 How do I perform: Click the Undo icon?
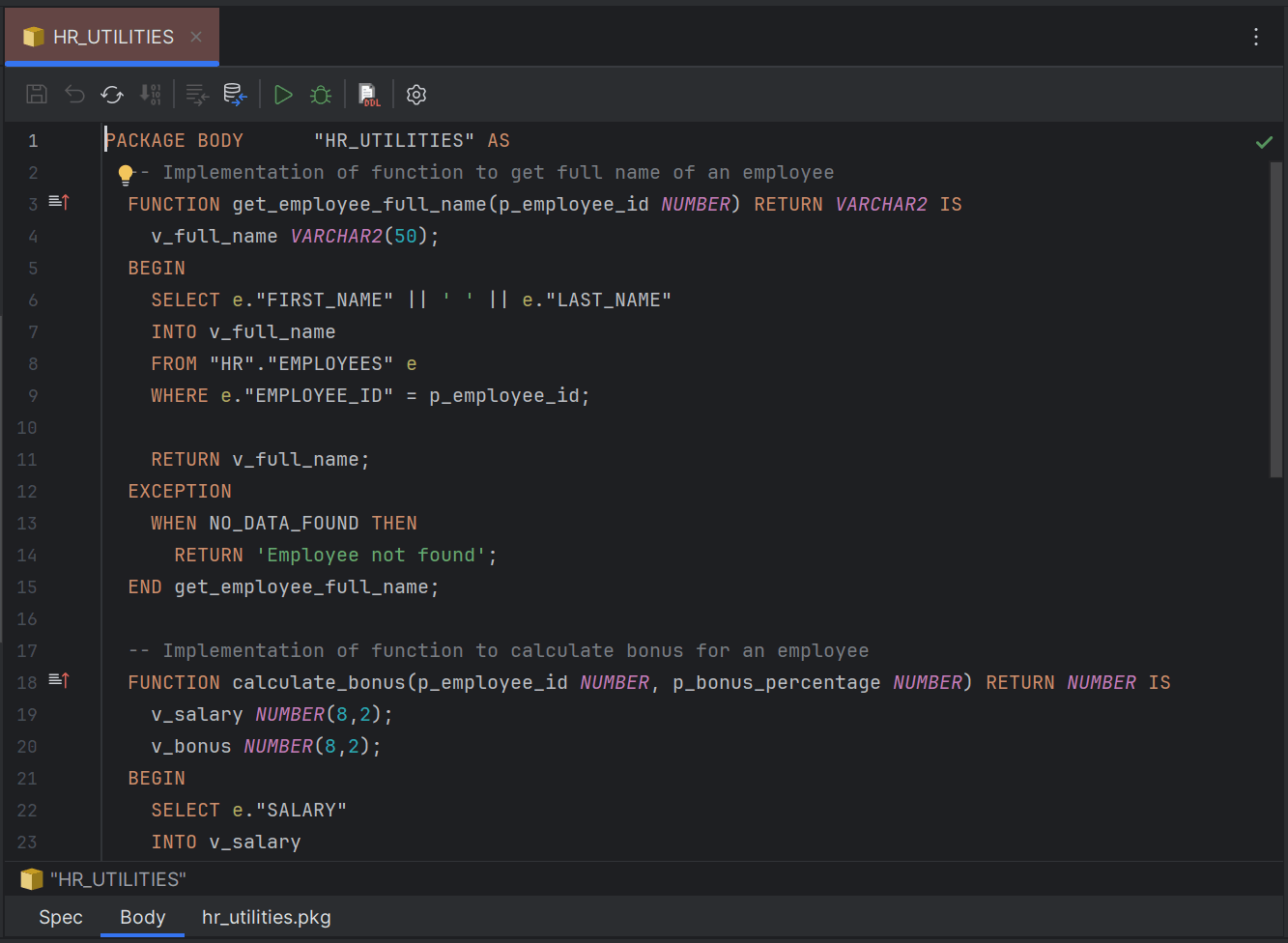tap(73, 94)
